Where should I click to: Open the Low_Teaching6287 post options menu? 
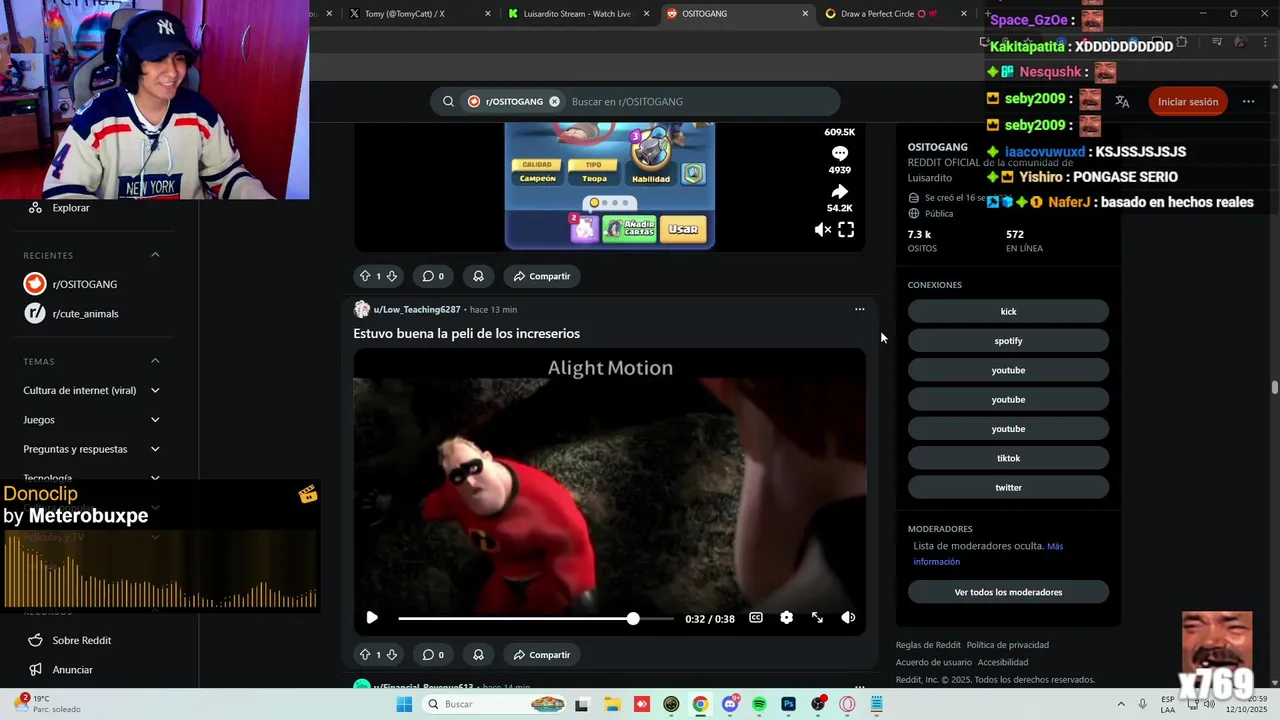click(x=859, y=309)
